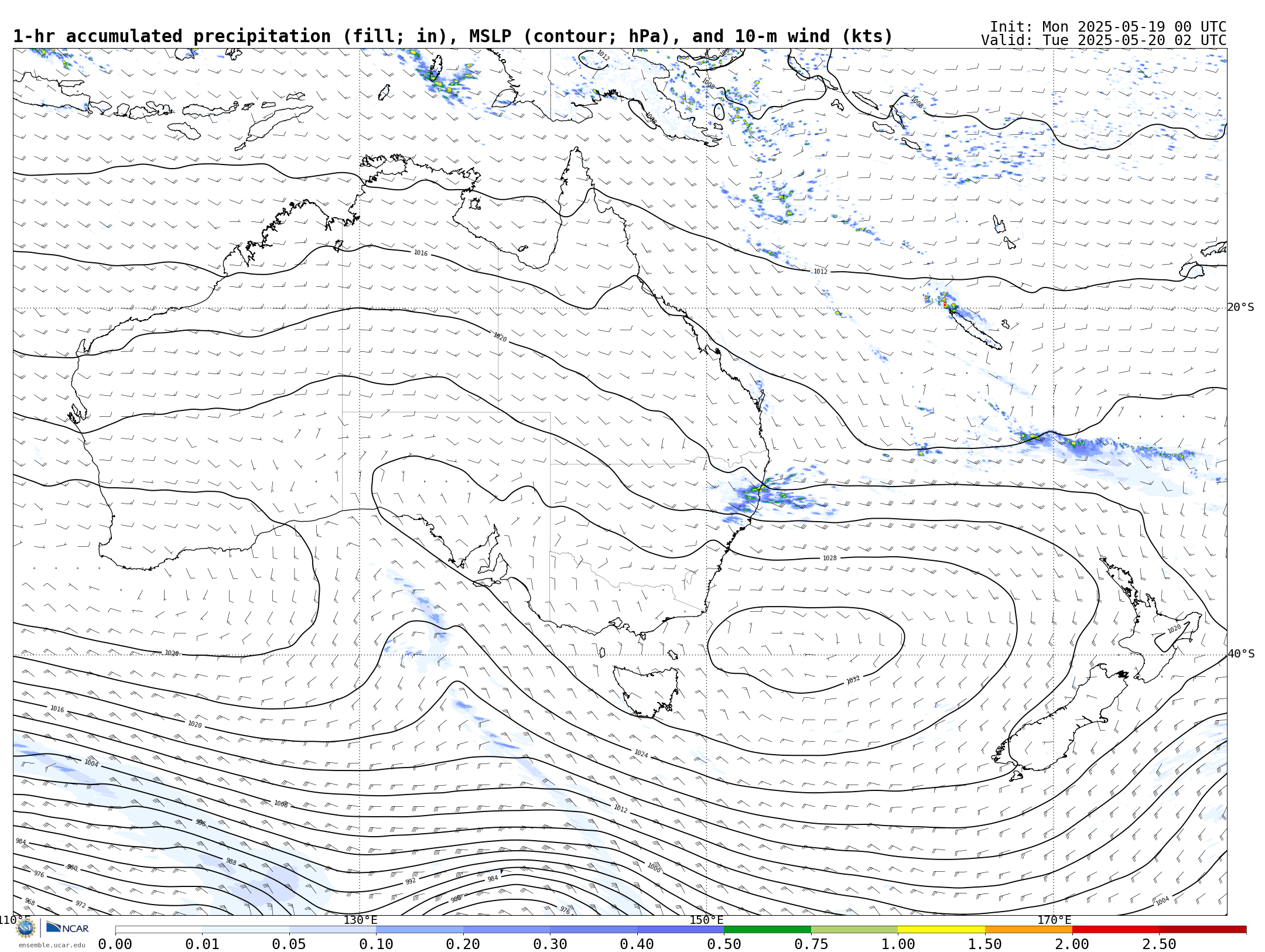The width and height of the screenshot is (1265, 952).
Task: Select the red 2.00–2.50 colorbar segment
Action: tap(1116, 930)
